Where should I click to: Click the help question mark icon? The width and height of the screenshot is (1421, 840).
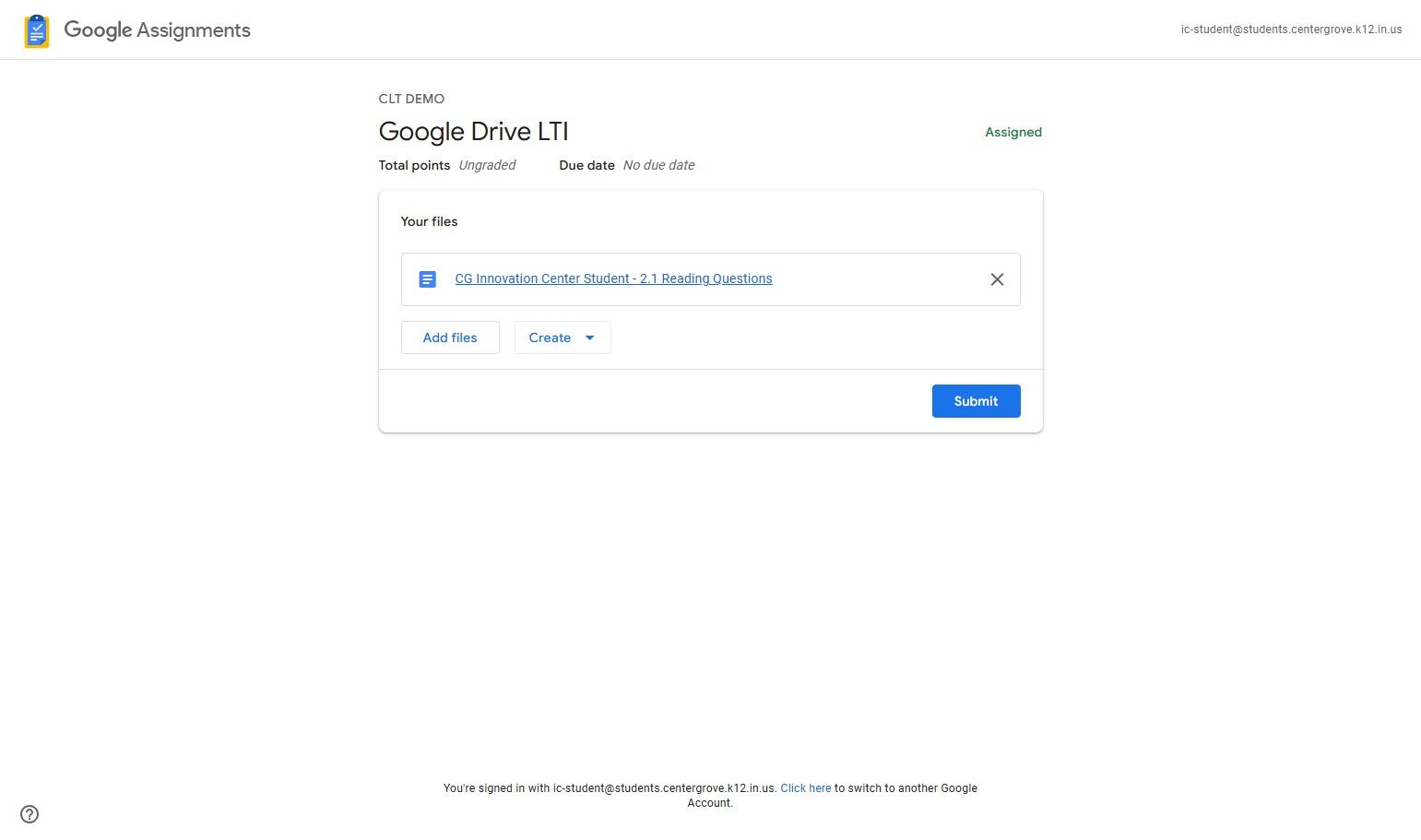coord(29,814)
